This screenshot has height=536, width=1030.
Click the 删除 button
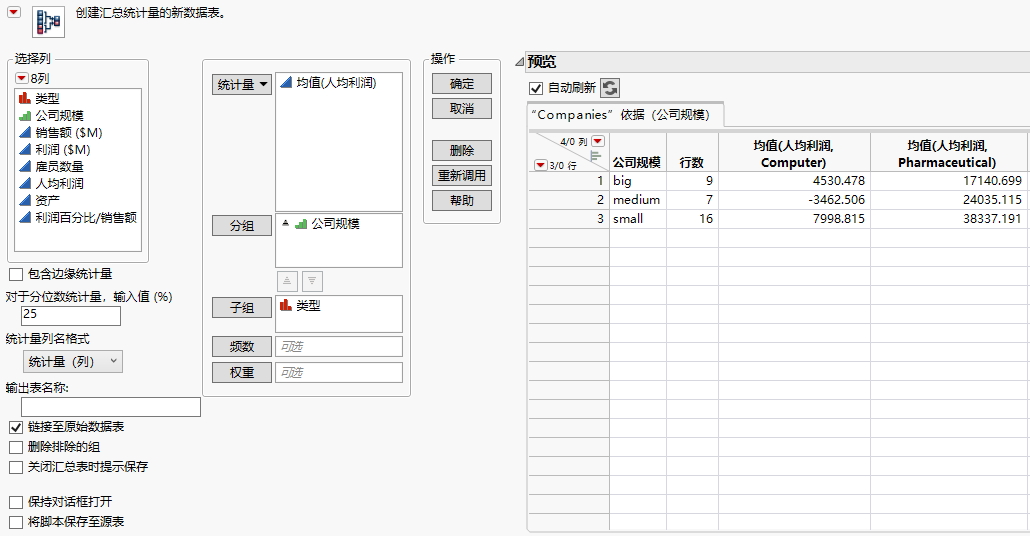click(462, 150)
